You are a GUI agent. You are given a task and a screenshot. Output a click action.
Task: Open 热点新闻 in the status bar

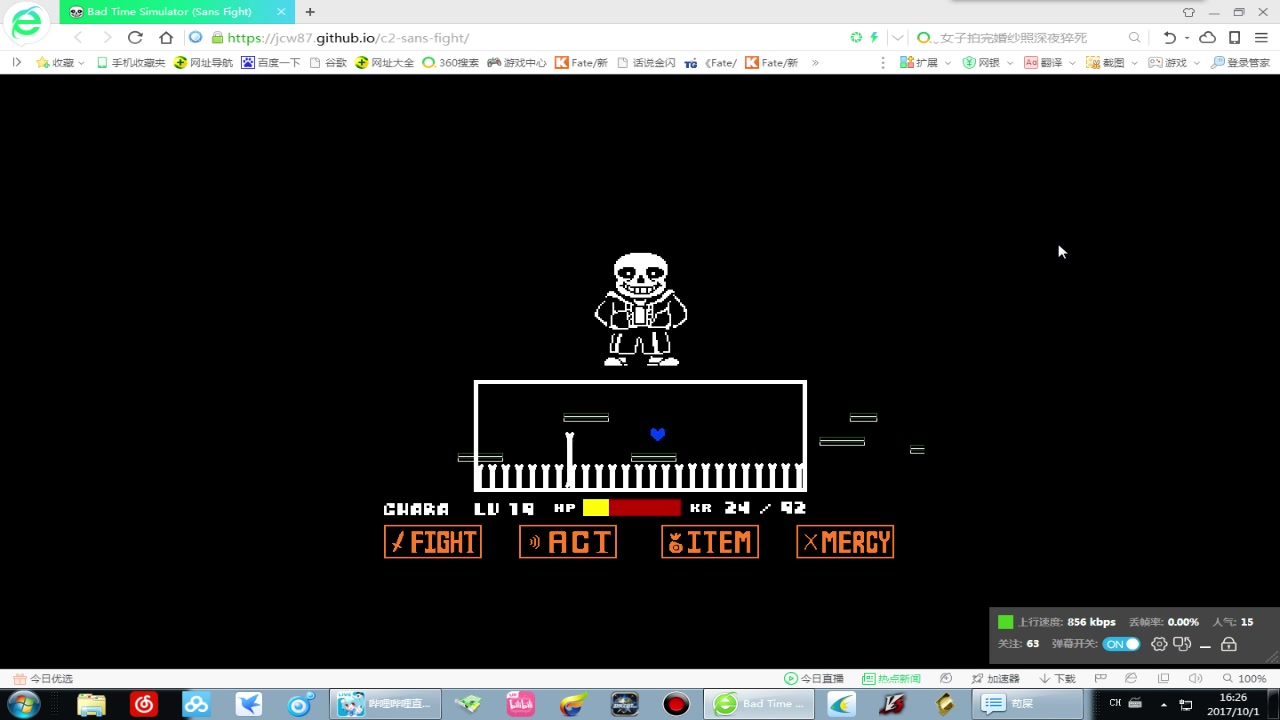[x=891, y=678]
